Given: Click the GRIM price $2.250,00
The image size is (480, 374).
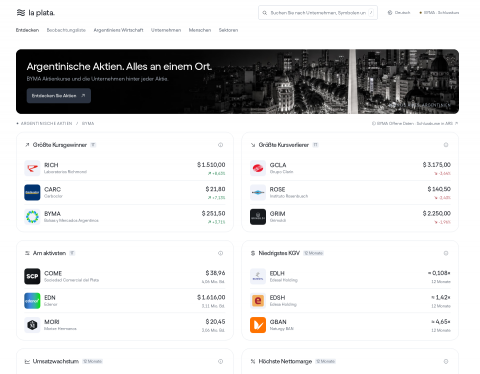Looking at the screenshot, I should click(437, 213).
